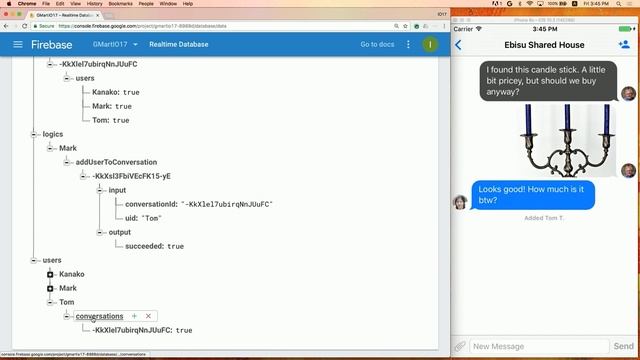Open the View menu
This screenshot has height=360, width=640.
coord(76,4)
